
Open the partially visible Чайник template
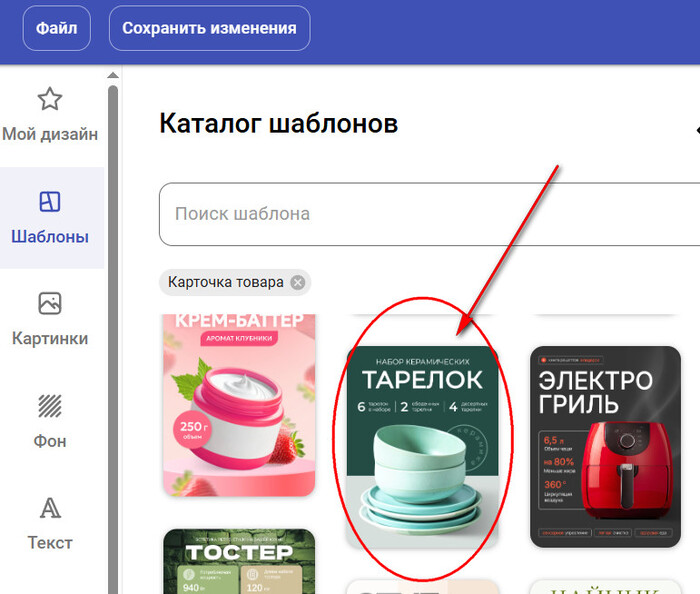tap(605, 586)
